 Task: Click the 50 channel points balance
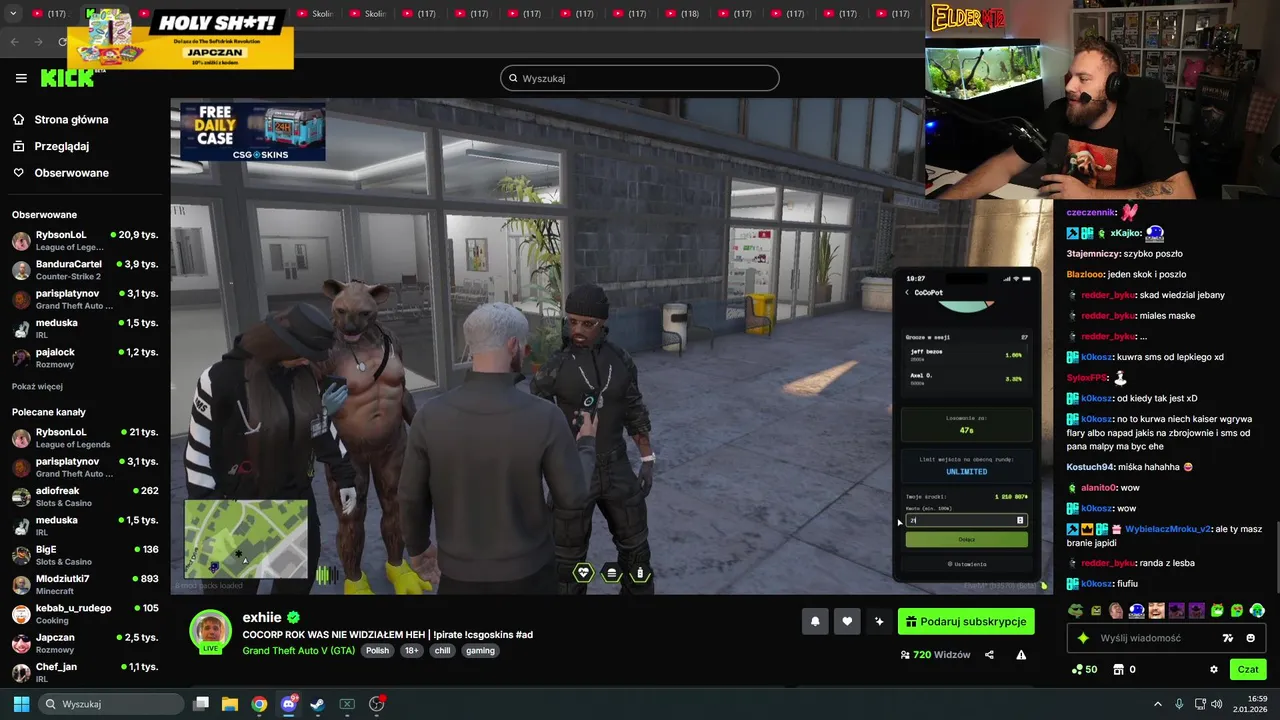click(1085, 669)
